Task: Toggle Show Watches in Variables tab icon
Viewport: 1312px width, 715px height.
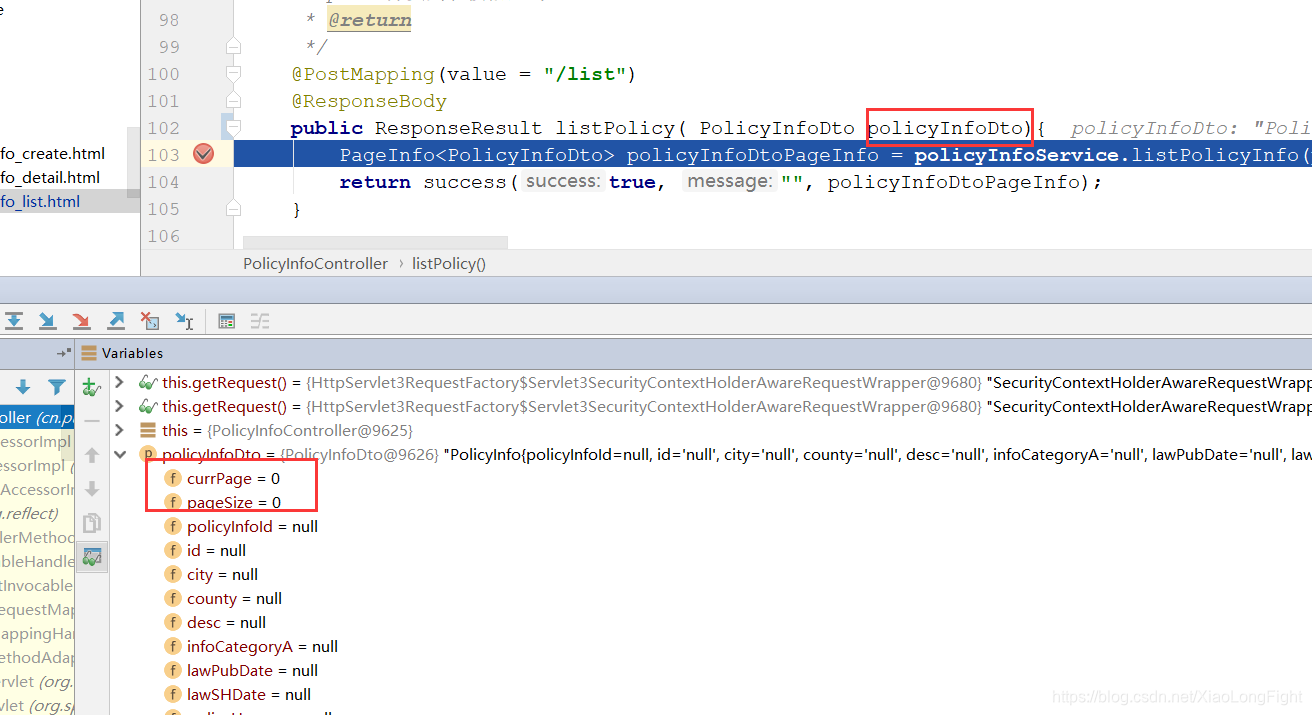Action: [91, 557]
